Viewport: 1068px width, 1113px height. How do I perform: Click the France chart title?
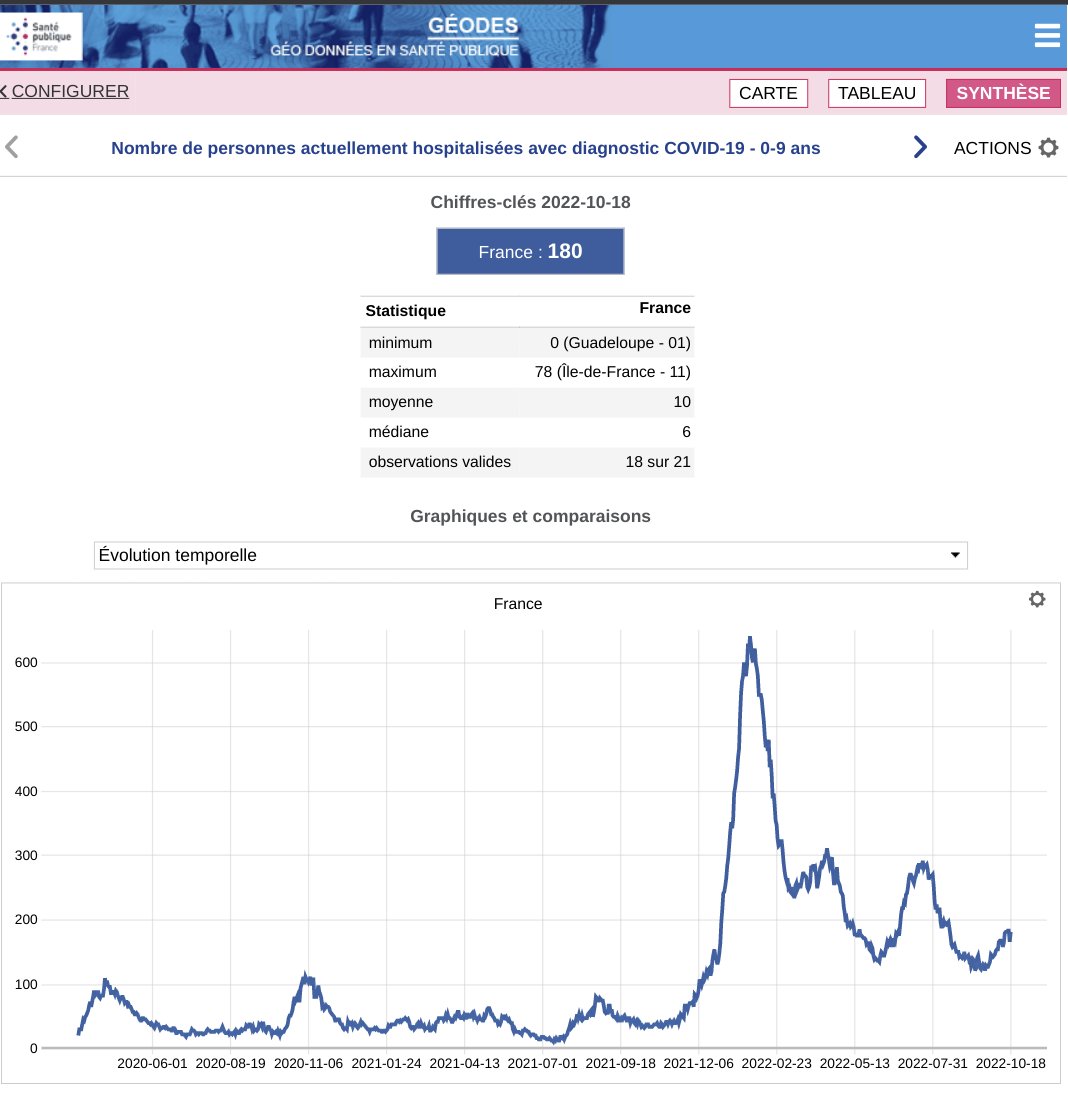coord(517,604)
